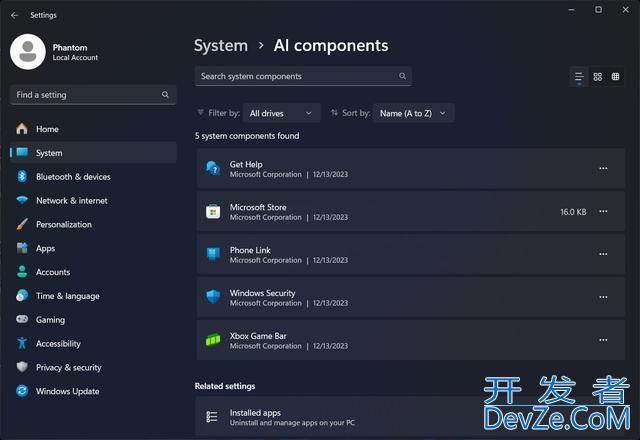This screenshot has height=440, width=640.
Task: Open more options for Microsoft Store
Action: pos(603,211)
